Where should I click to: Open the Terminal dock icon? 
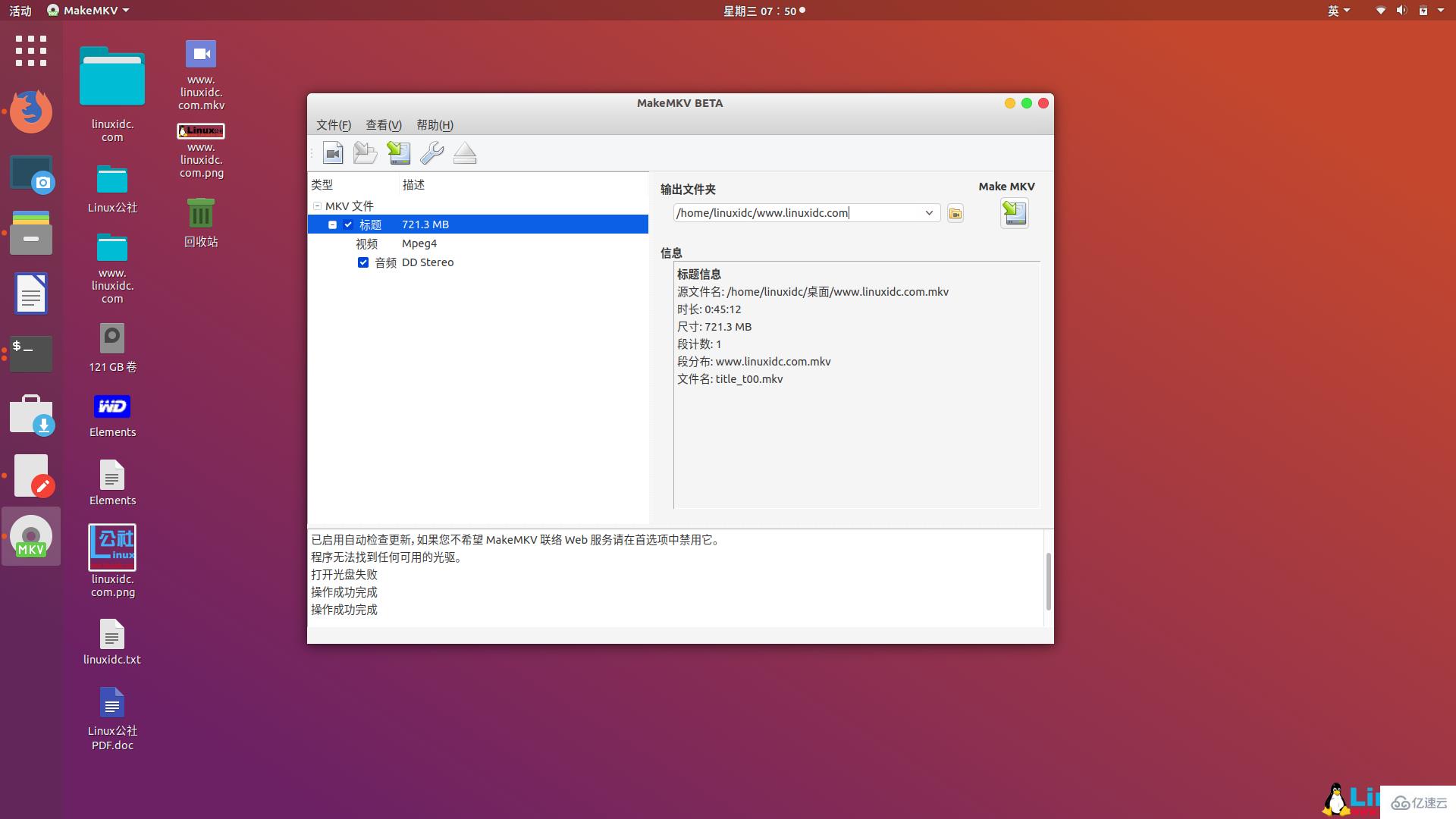[31, 354]
